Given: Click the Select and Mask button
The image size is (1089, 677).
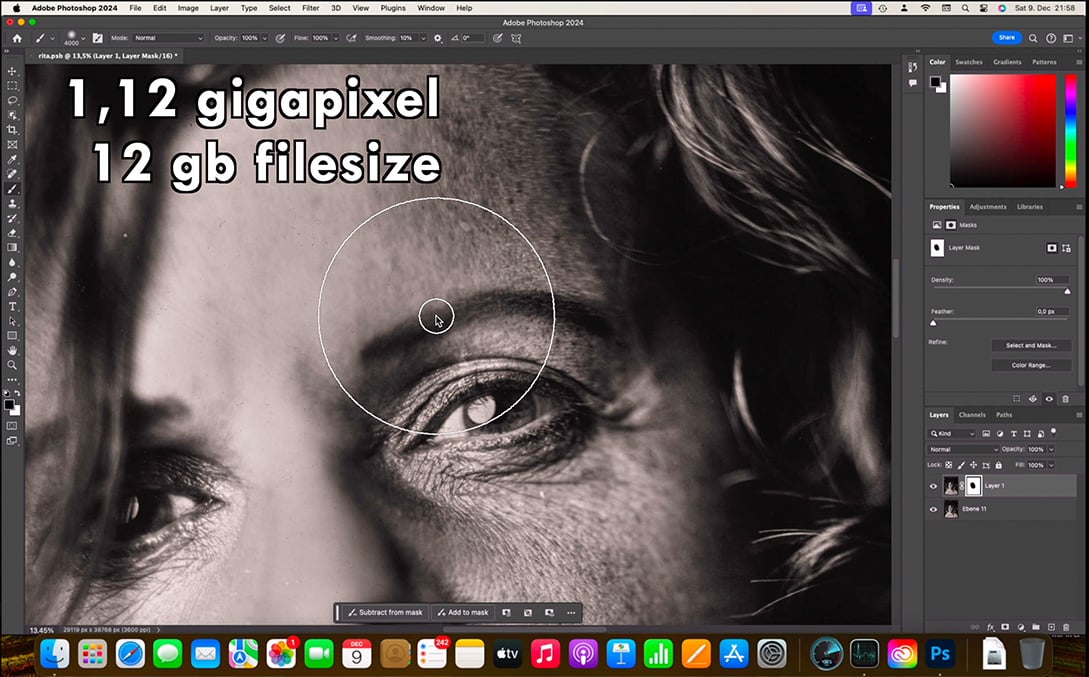Looking at the screenshot, I should (x=1031, y=346).
